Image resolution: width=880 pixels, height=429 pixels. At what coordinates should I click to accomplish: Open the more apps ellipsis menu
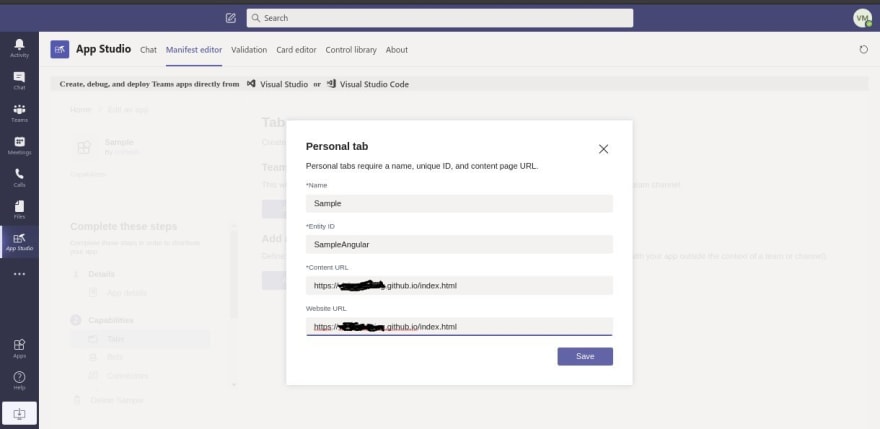19,274
